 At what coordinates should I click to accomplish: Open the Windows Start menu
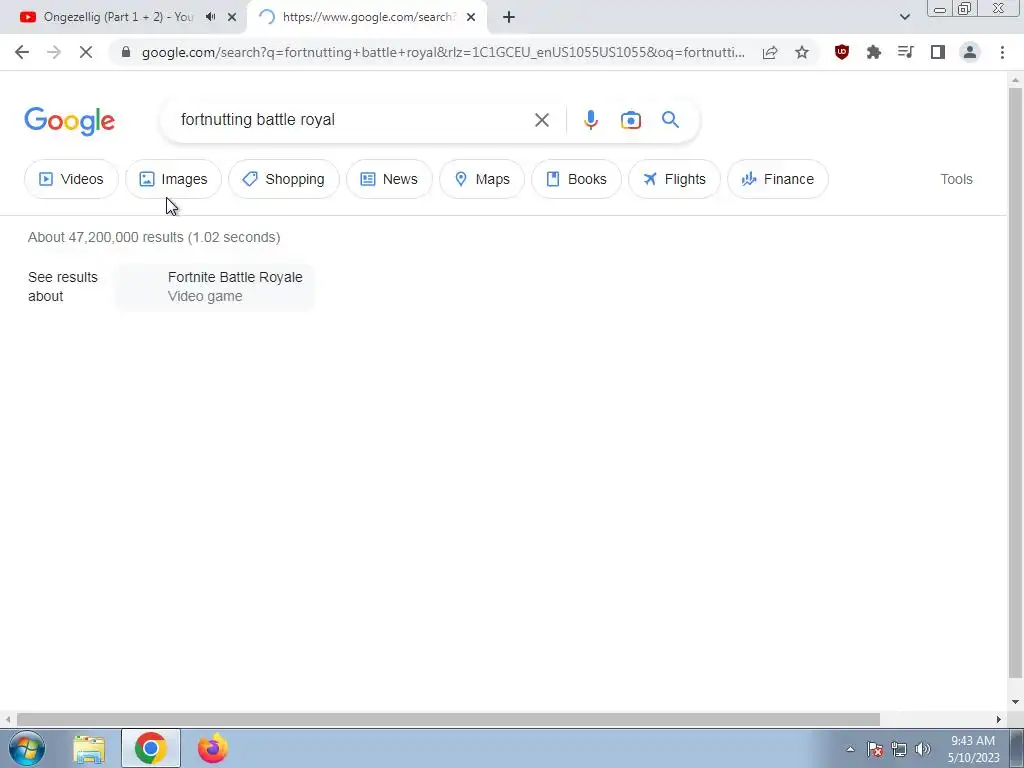[x=27, y=748]
